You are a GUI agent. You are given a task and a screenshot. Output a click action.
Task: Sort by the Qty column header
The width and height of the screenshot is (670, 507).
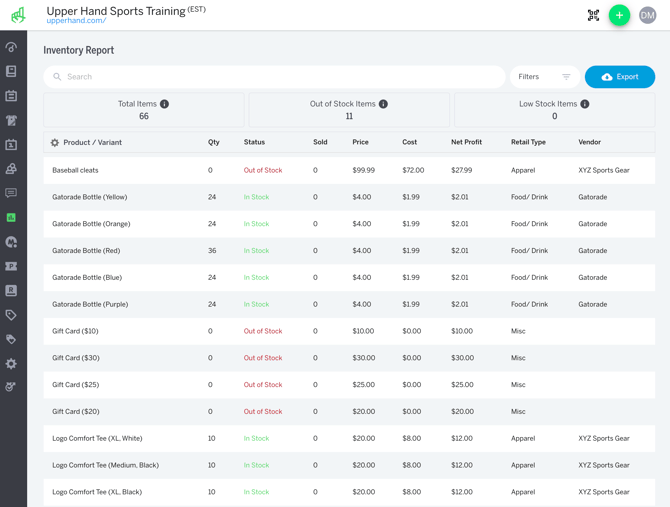click(x=213, y=142)
